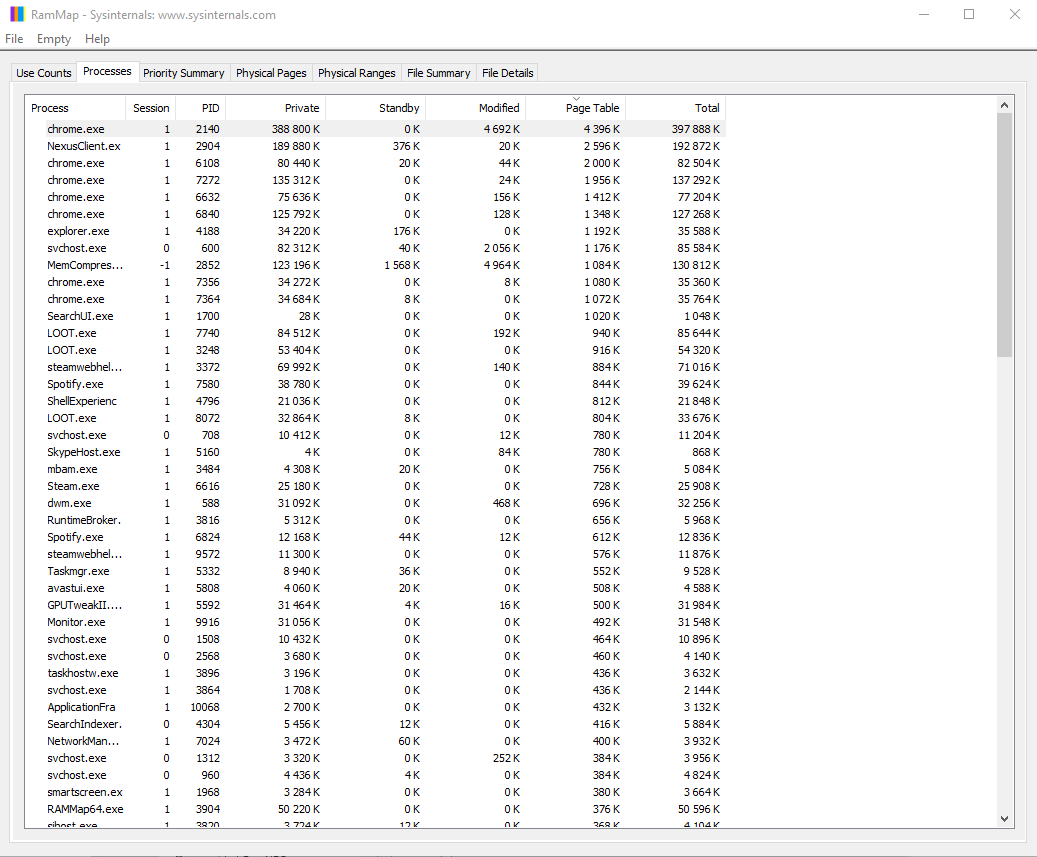Switch to the File Summary tab
The image size is (1037, 857).
(x=438, y=73)
